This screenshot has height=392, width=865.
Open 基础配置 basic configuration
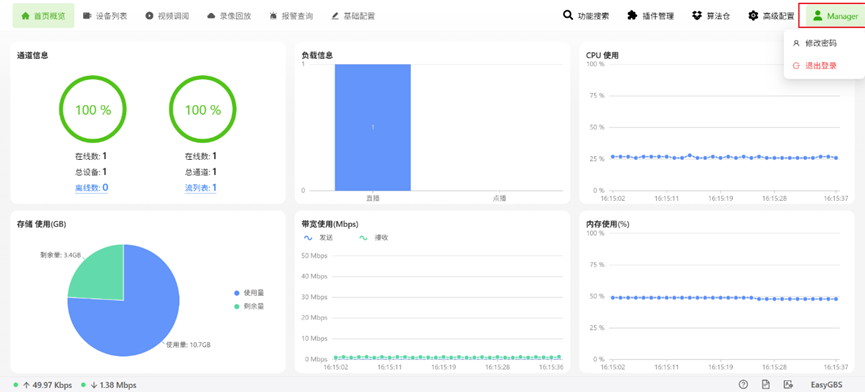tap(353, 16)
